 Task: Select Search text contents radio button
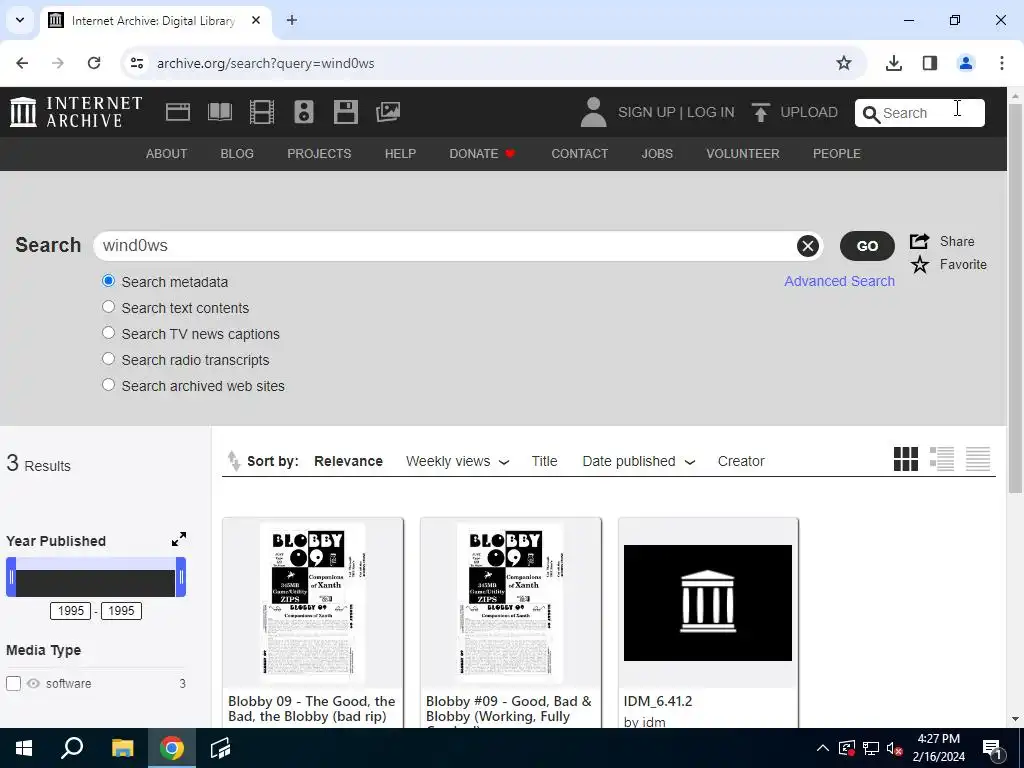(108, 307)
